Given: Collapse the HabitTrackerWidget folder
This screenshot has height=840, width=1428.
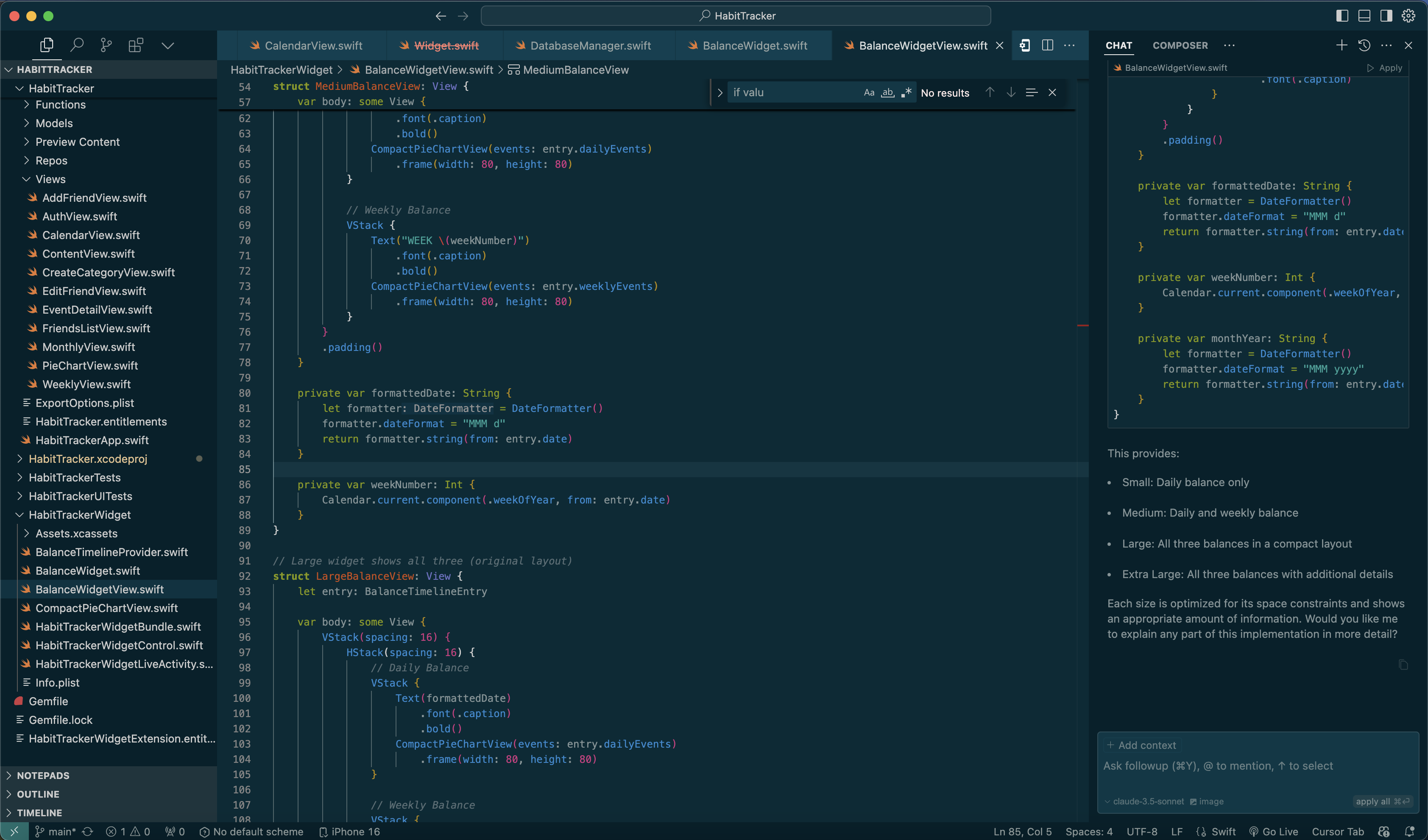Looking at the screenshot, I should (108, 515).
